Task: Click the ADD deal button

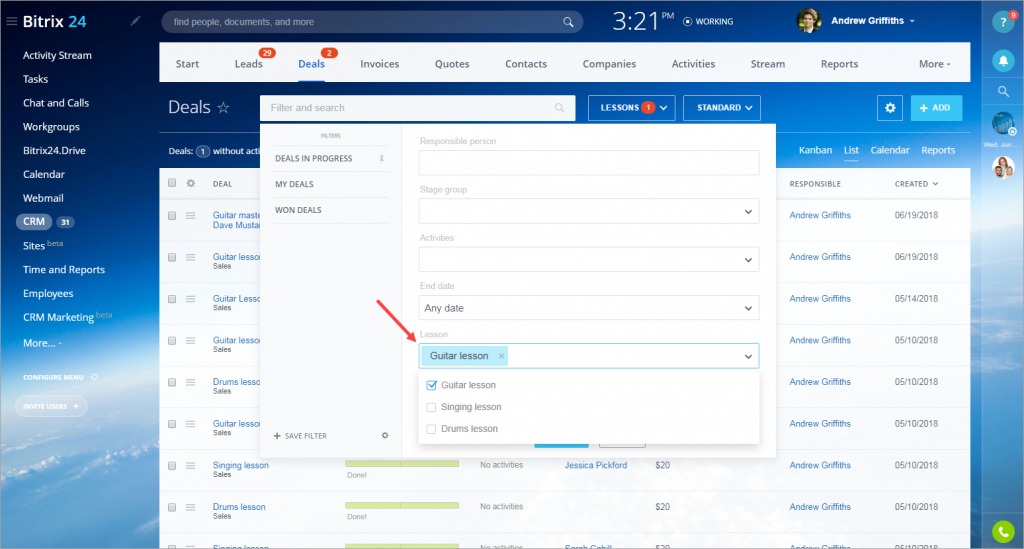Action: [936, 108]
